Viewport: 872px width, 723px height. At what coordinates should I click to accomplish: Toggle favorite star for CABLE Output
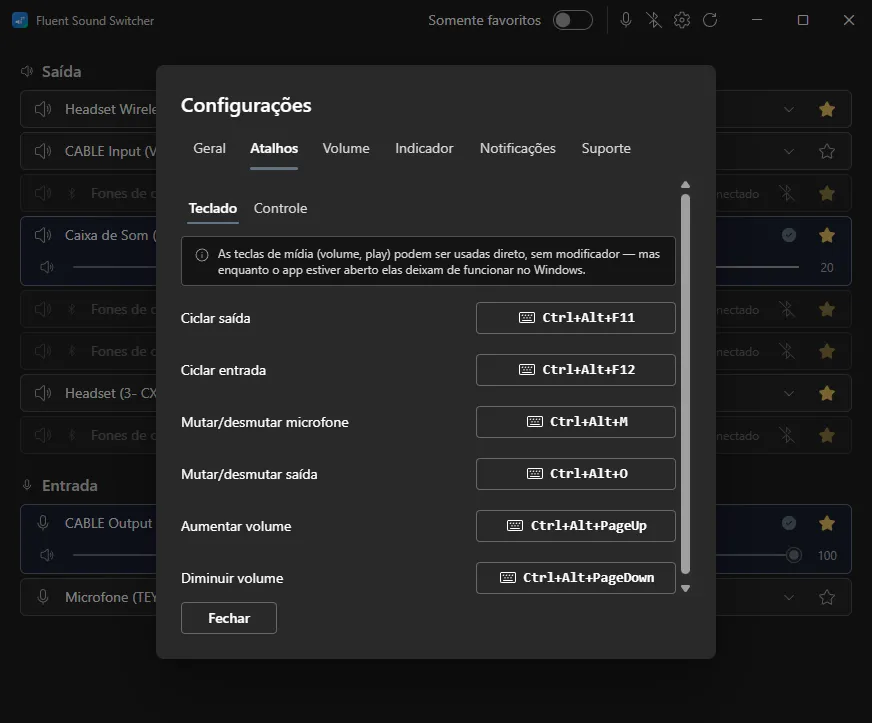(827, 523)
